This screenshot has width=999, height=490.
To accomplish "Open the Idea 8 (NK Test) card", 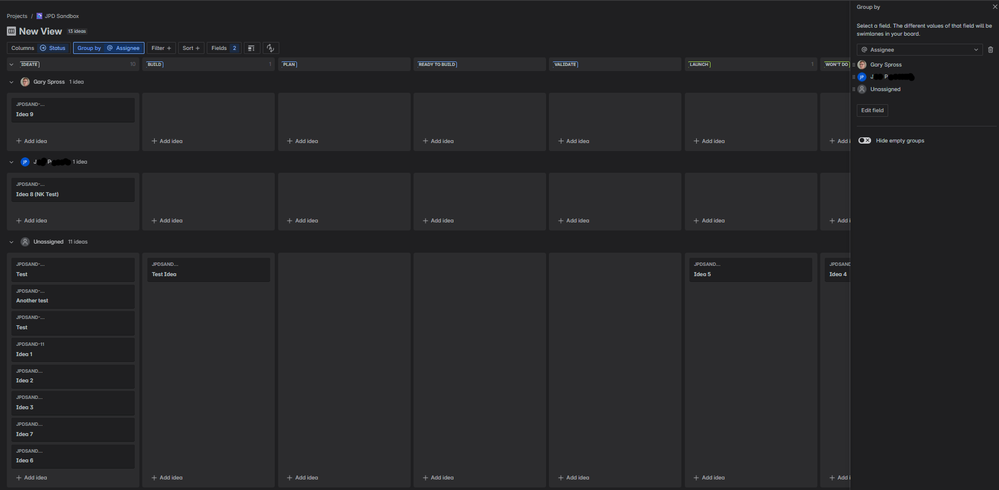I will pyautogui.click(x=73, y=190).
